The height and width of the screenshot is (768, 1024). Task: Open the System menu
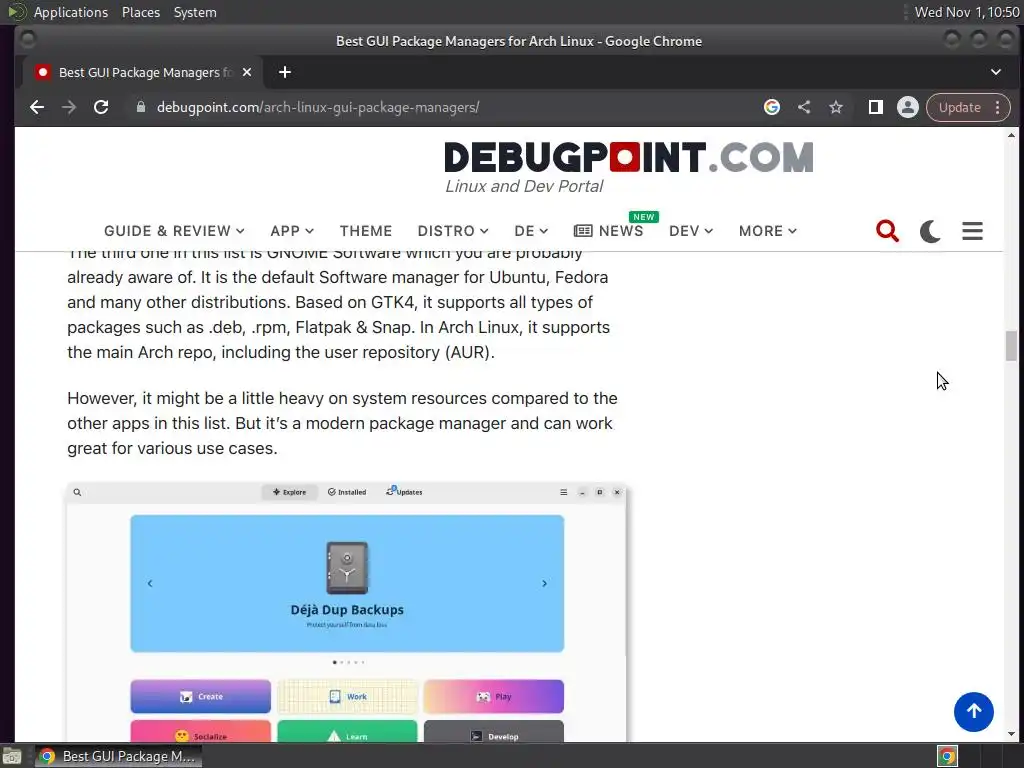click(x=195, y=12)
